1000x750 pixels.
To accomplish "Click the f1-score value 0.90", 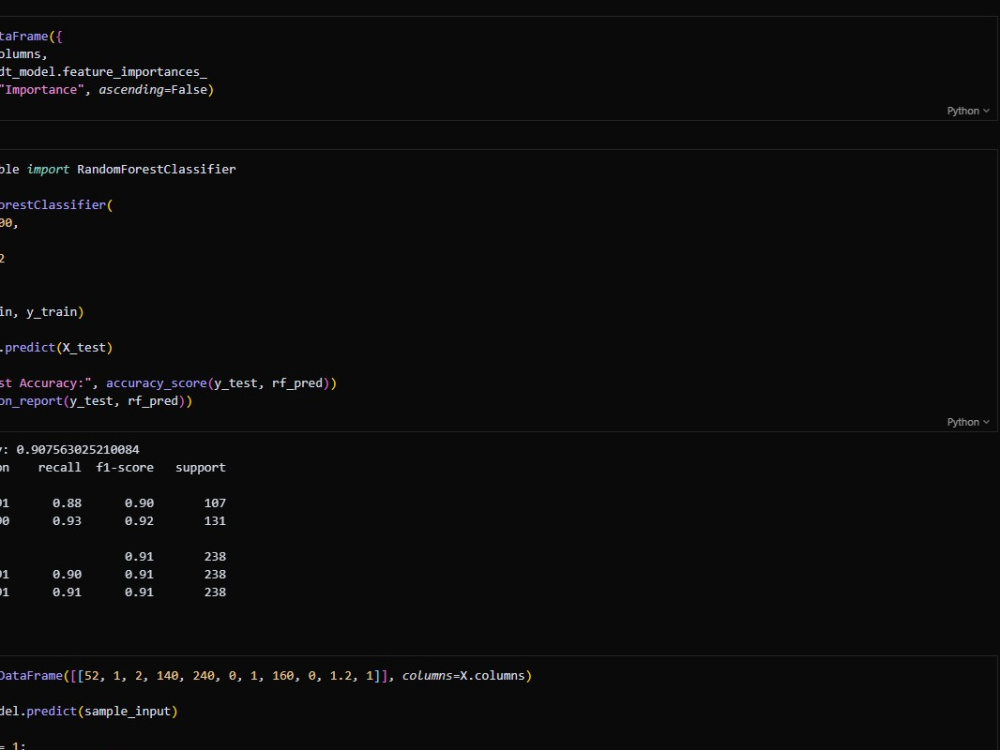I will pyautogui.click(x=139, y=503).
